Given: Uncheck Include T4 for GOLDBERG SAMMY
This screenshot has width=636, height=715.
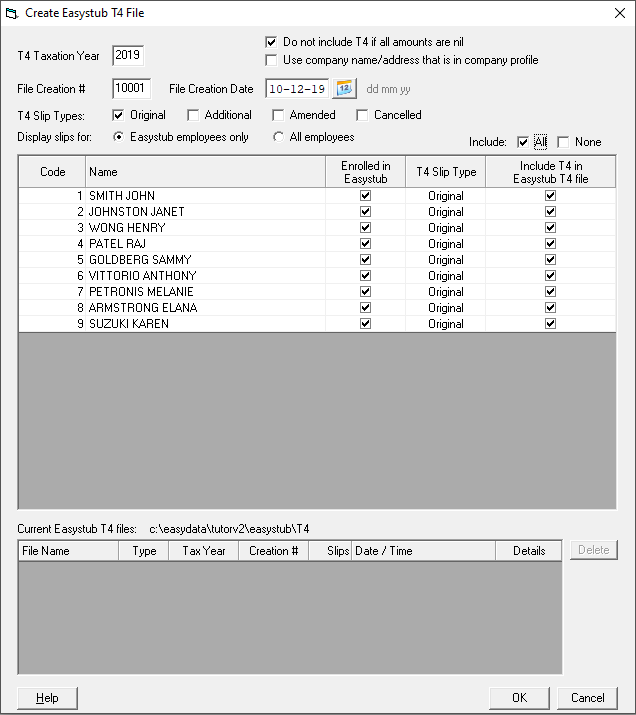Looking at the screenshot, I should pyautogui.click(x=550, y=259).
